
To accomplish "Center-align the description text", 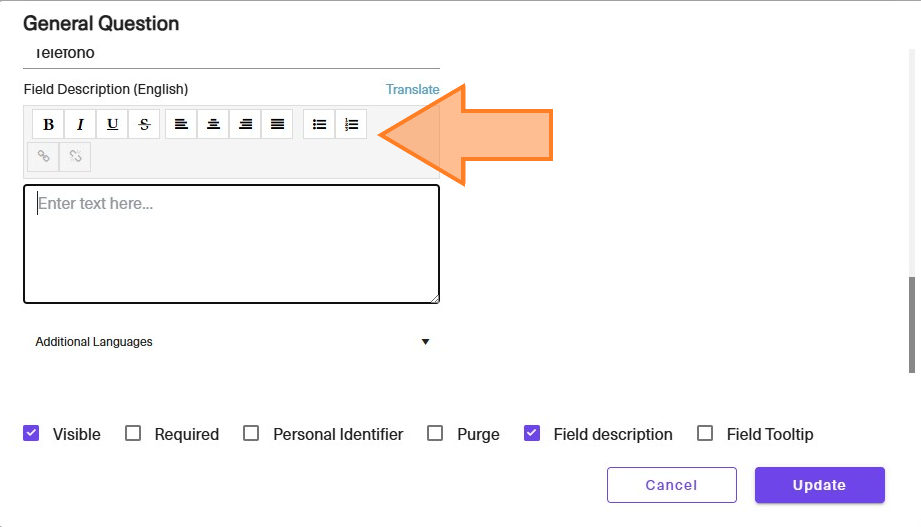I will 213,124.
